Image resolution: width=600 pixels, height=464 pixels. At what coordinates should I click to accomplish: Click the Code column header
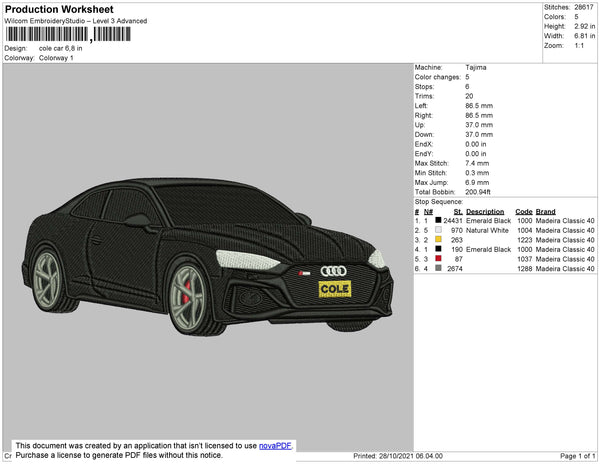[x=523, y=212]
